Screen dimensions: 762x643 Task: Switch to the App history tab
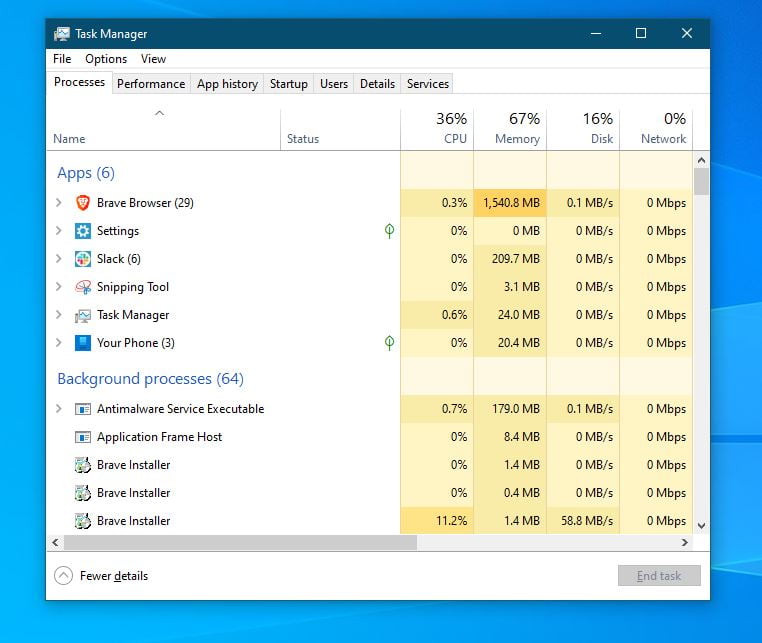(x=227, y=84)
